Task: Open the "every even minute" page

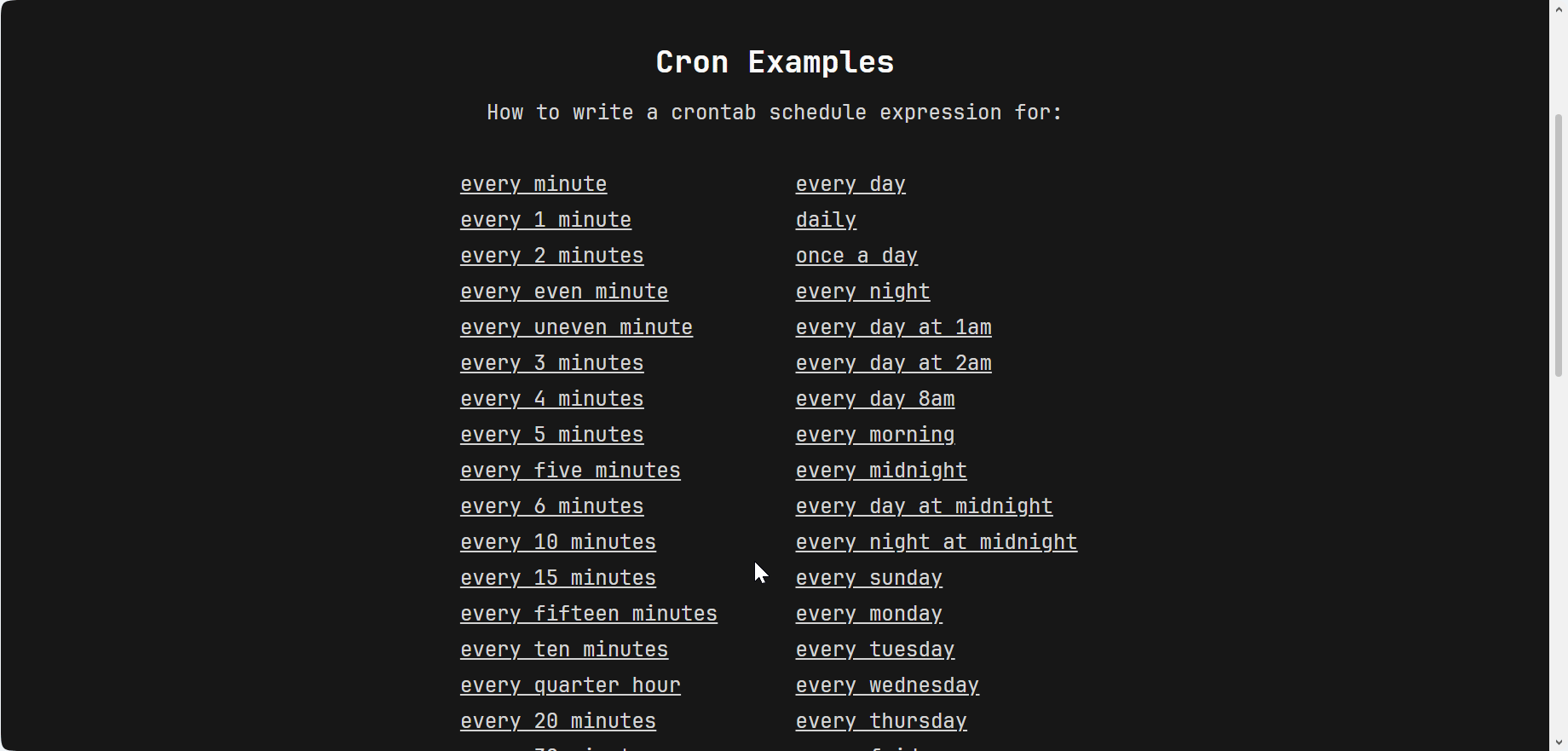Action: tap(564, 292)
